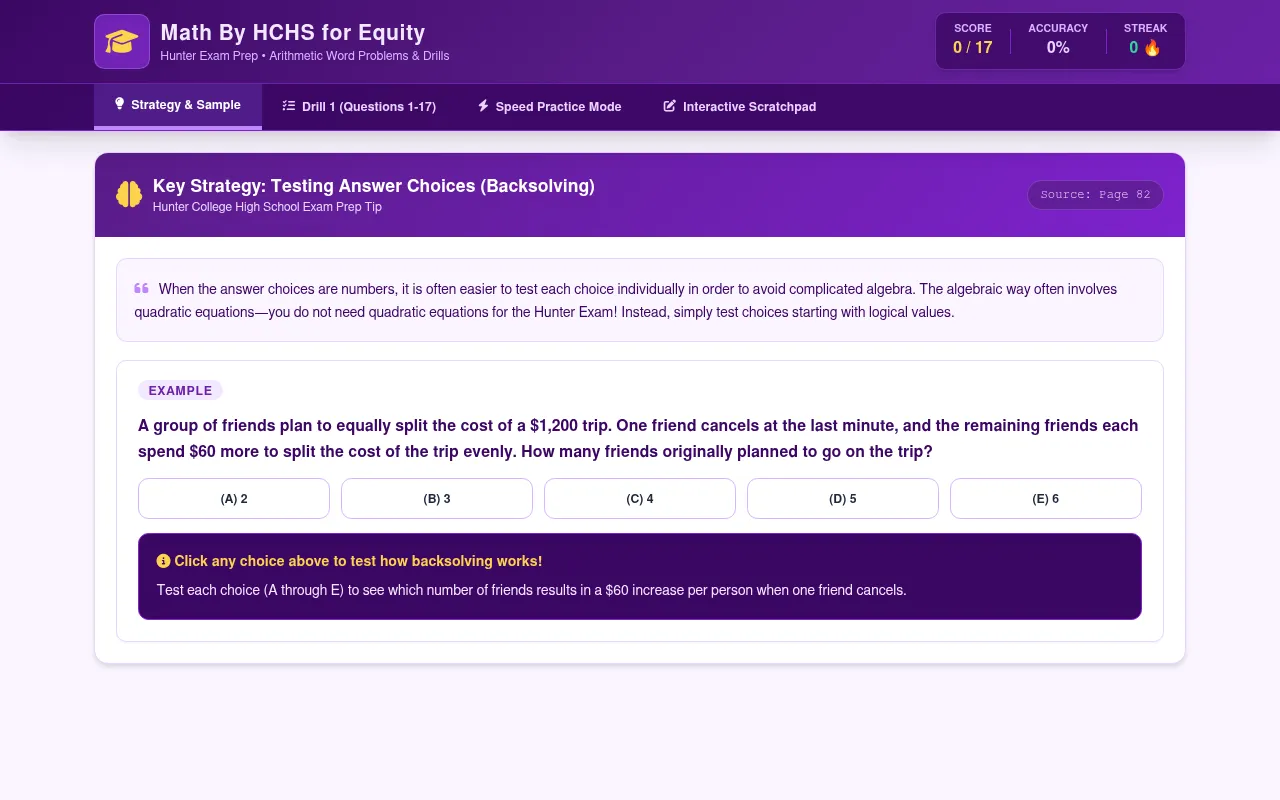Click the graduation cap logo icon
Screen dimensions: 1280x800
point(122,42)
